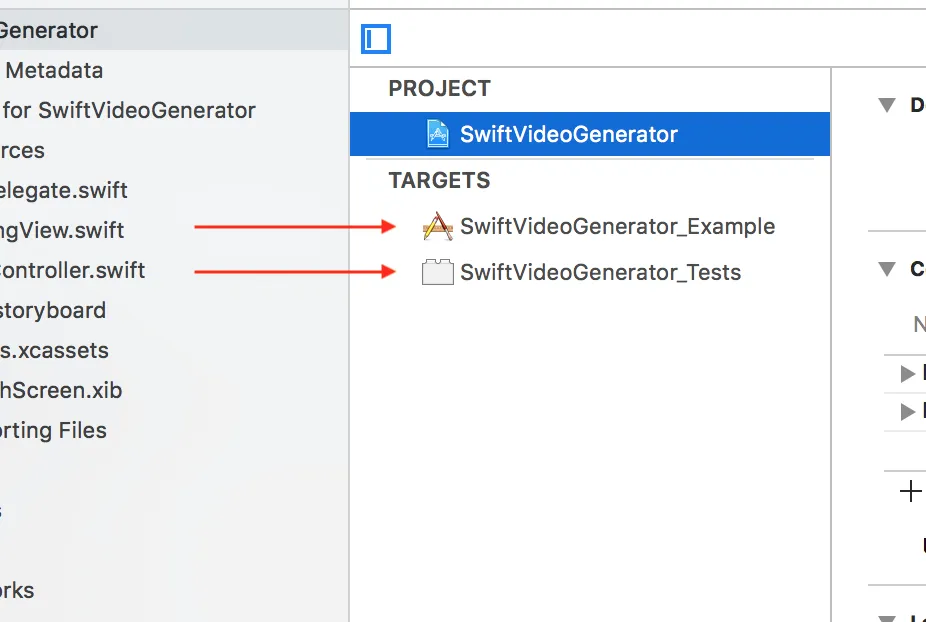Click the SwiftVideoGenerator_Tests bundle icon
The image size is (926, 622).
click(x=438, y=272)
